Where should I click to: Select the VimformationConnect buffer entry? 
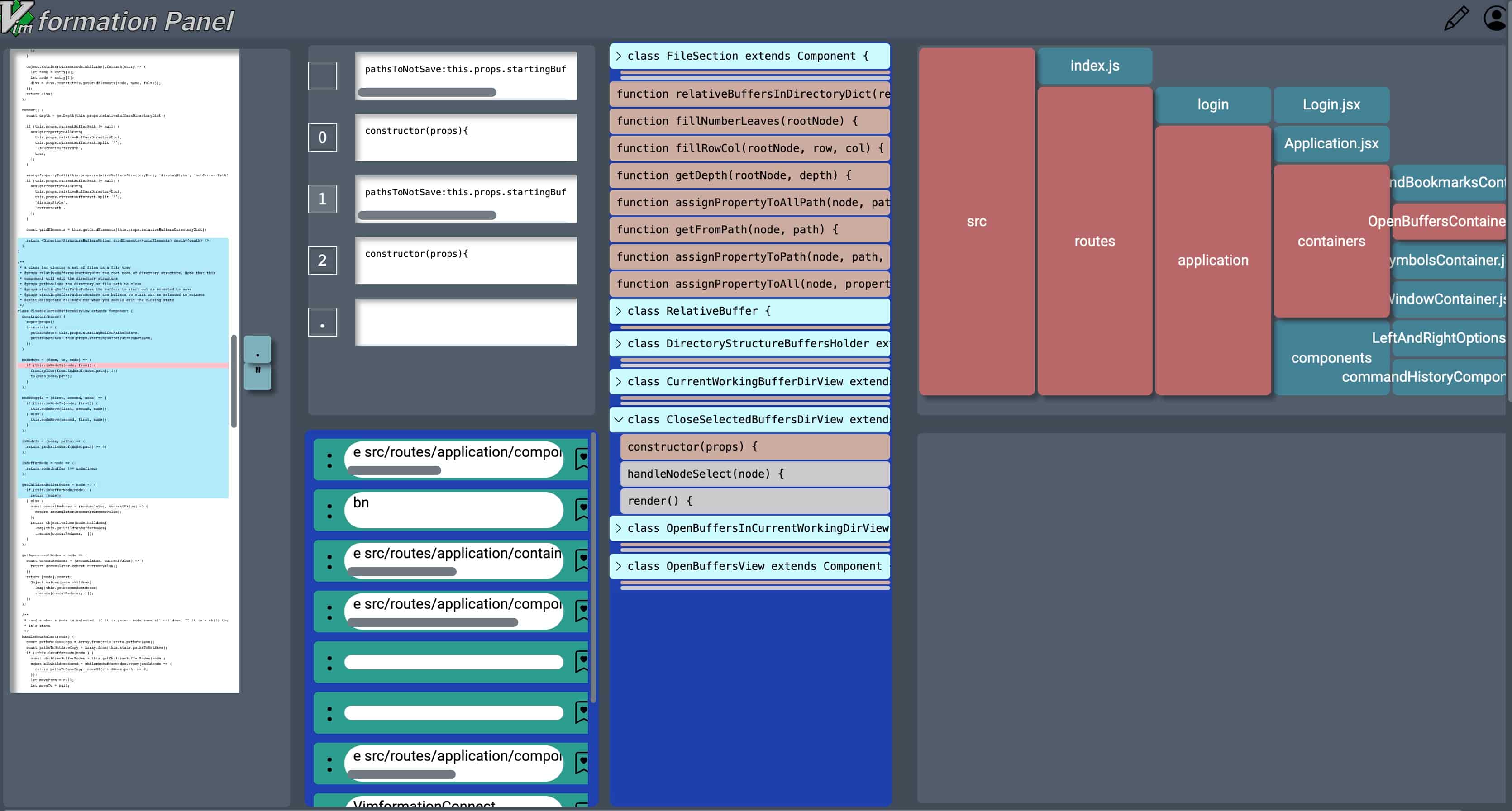click(x=453, y=803)
